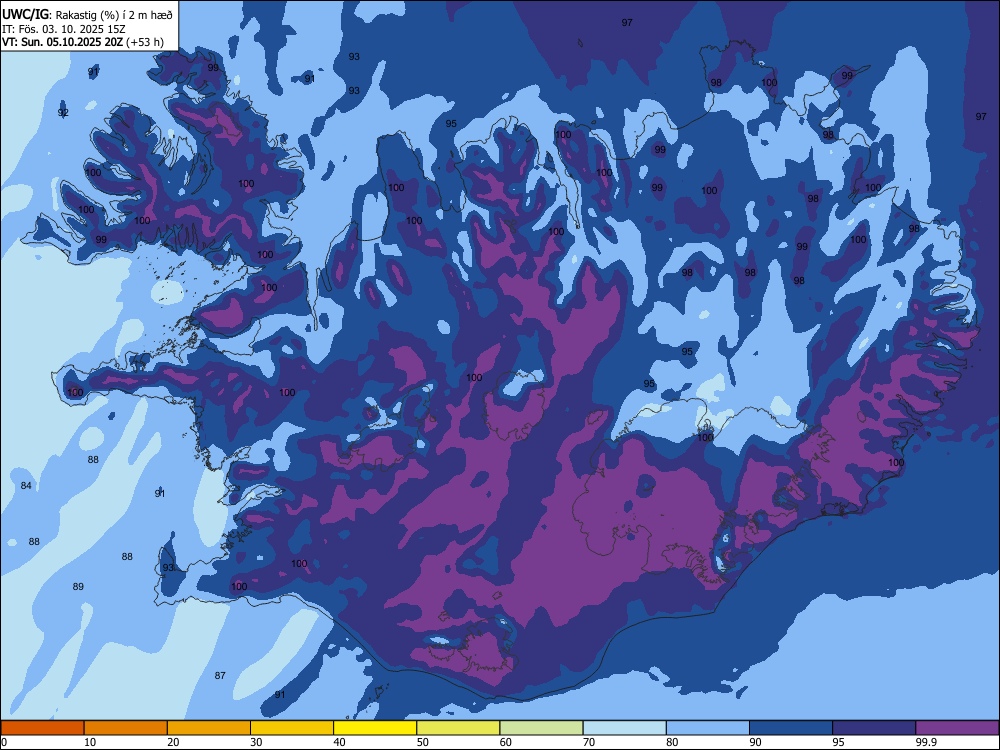Viewport: 1000px width, 750px height.
Task: Click the light green 60–70 legend swatch
Action: click(x=541, y=728)
